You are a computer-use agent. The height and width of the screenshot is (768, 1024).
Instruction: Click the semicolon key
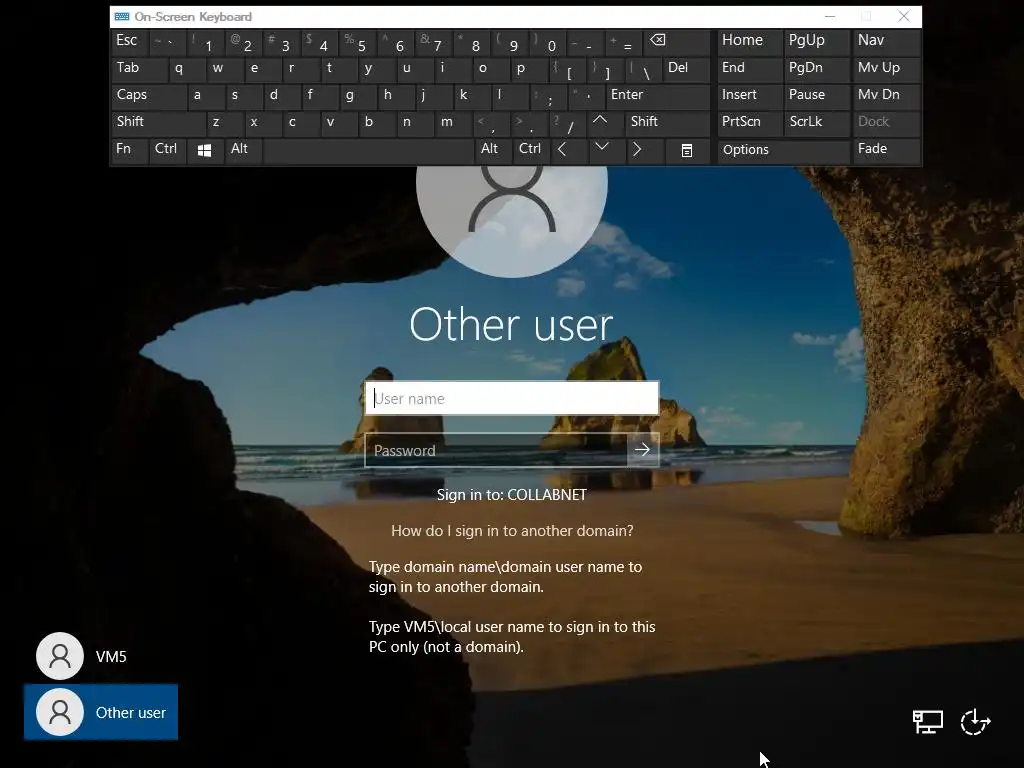pyautogui.click(x=547, y=96)
